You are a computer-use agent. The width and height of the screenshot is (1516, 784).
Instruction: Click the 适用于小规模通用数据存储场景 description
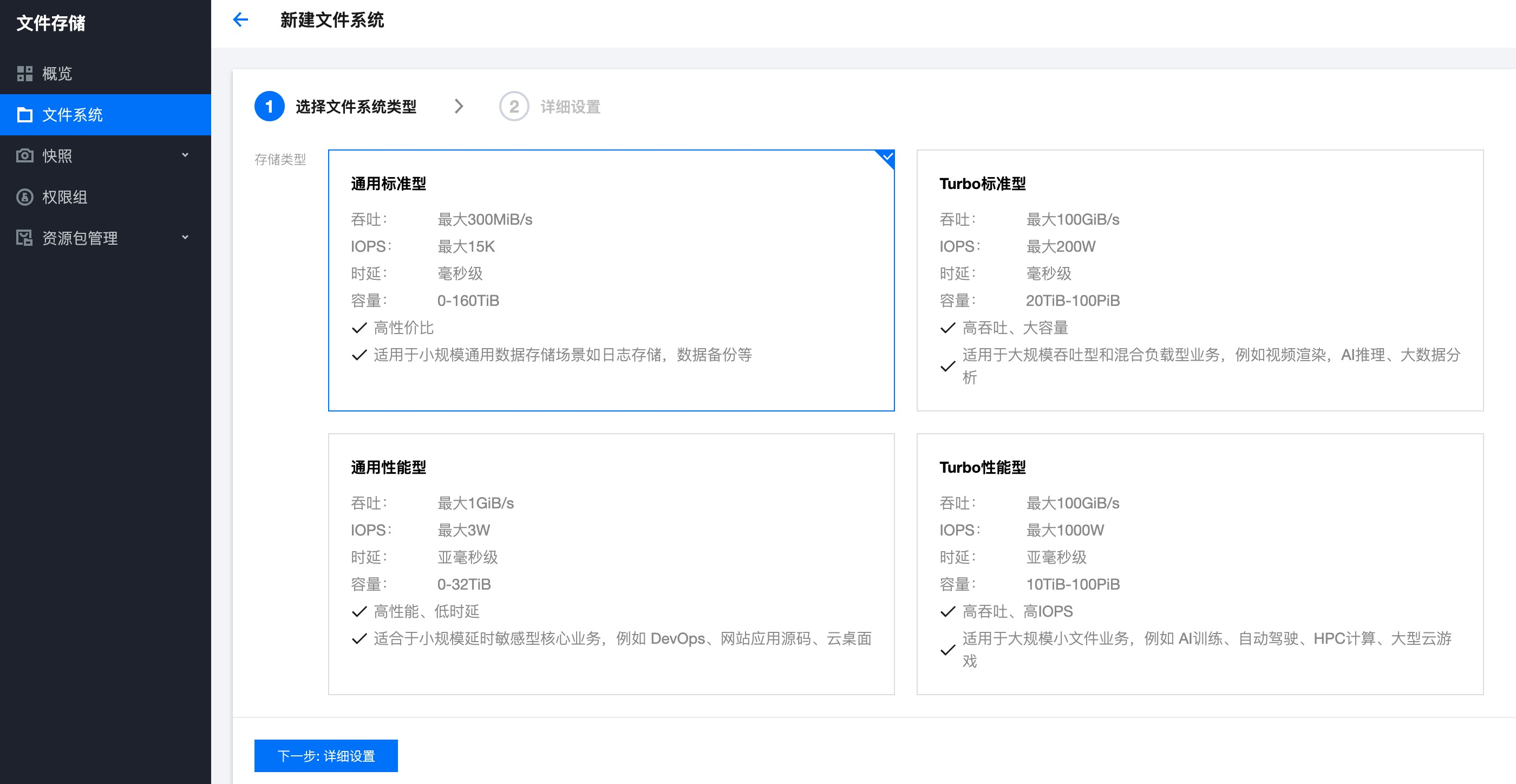(563, 355)
